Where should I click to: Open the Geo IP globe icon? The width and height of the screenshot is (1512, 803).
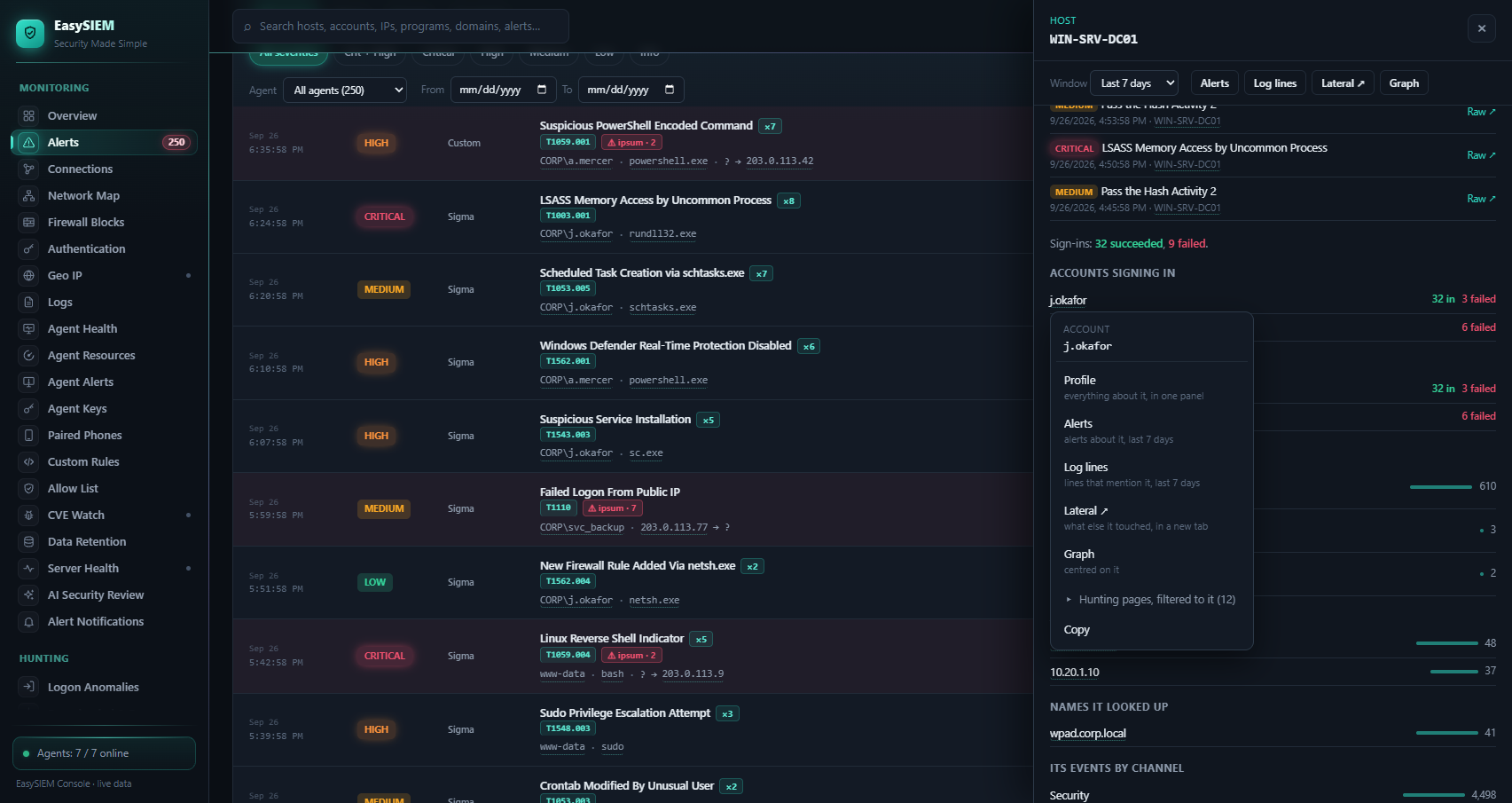[x=29, y=276]
